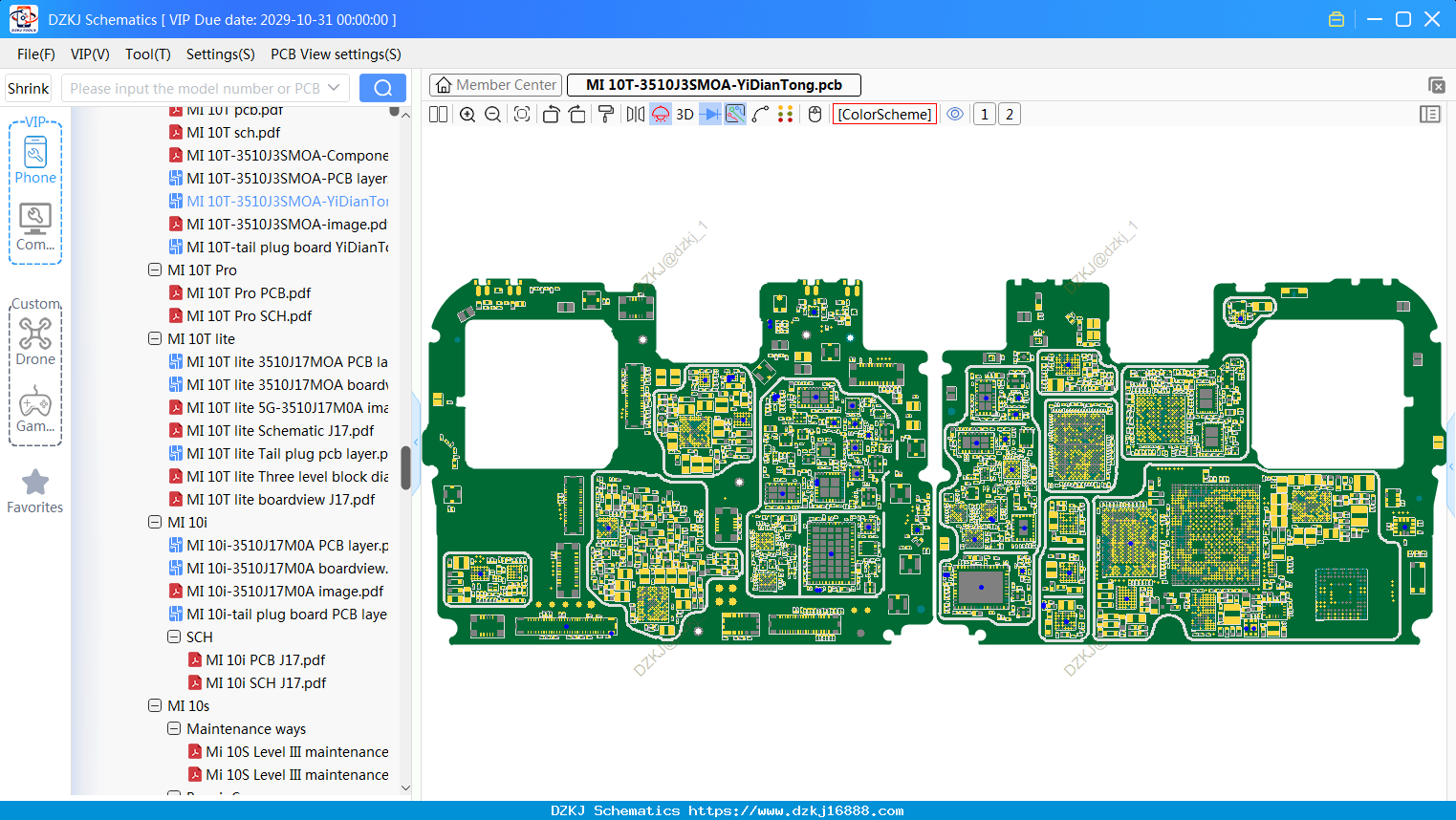Rotate the board counterclockwise

coord(551,115)
